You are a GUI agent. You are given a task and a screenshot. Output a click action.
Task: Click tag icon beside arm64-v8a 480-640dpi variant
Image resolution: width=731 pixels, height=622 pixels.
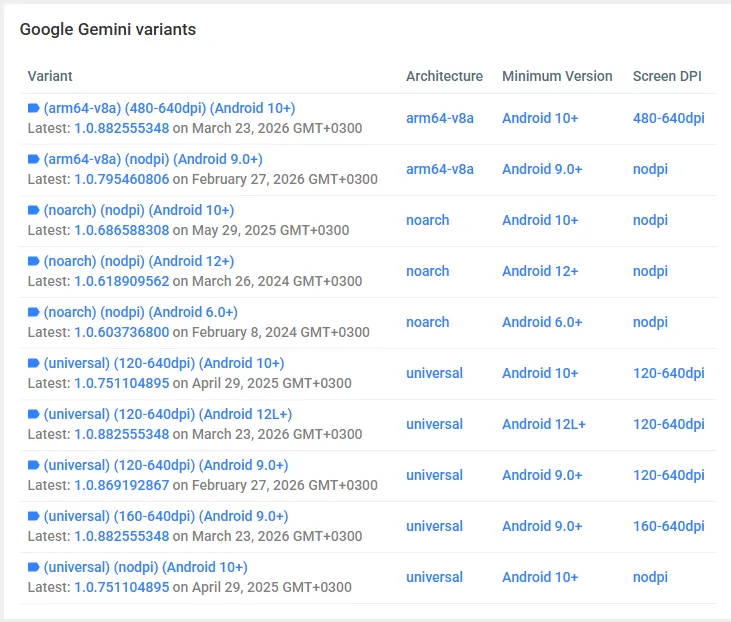(x=33, y=108)
